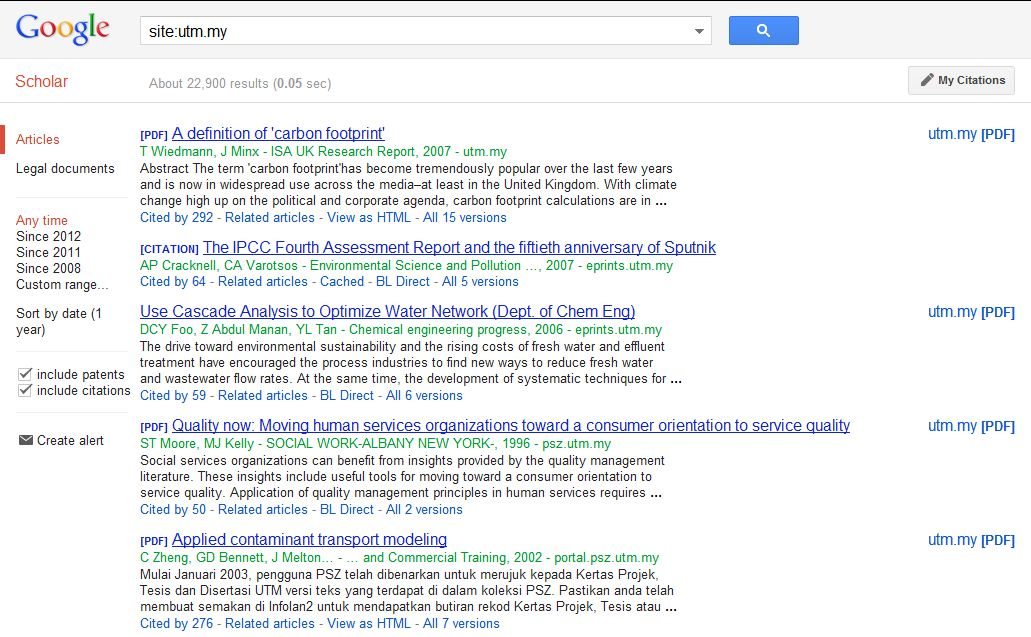Screen dimensions: 1031x637
Task: Click 'Cited by 59' link
Action: click(x=173, y=396)
